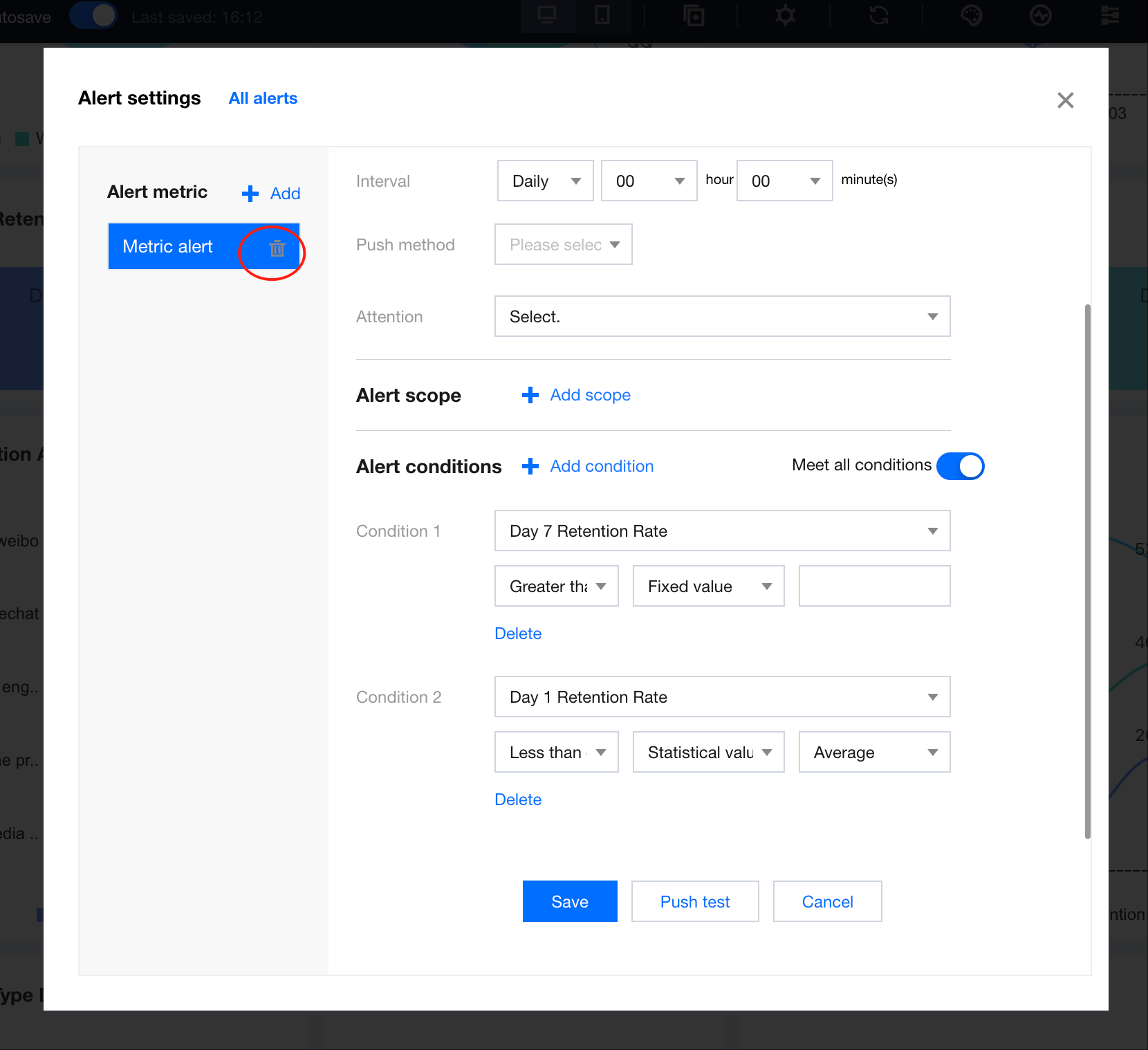1148x1050 pixels.
Task: Close the Alert settings dialog
Action: pyautogui.click(x=1065, y=100)
